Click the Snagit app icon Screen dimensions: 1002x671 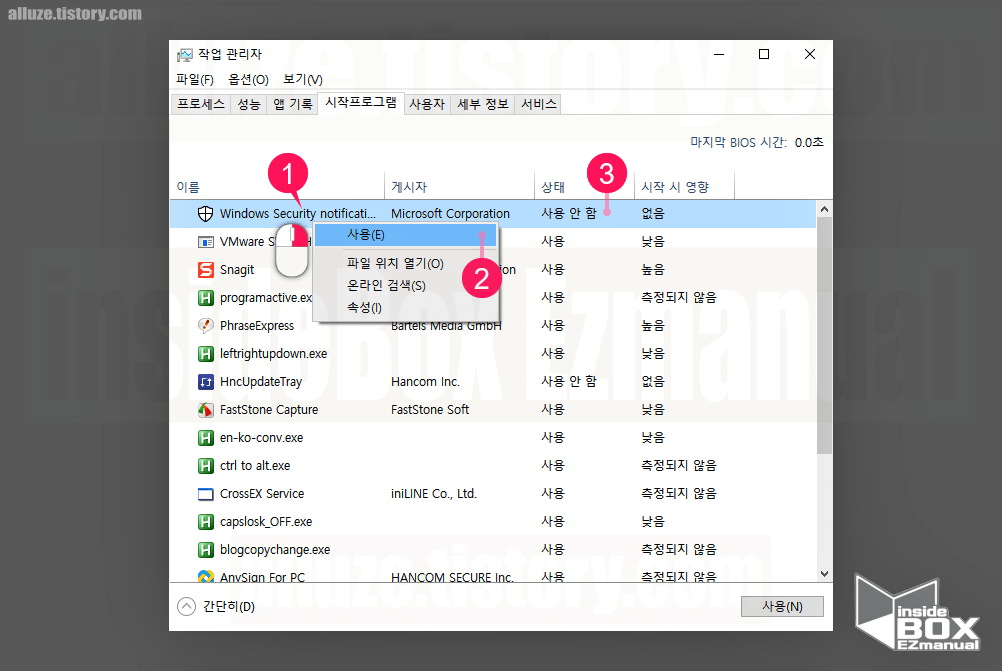click(x=205, y=270)
